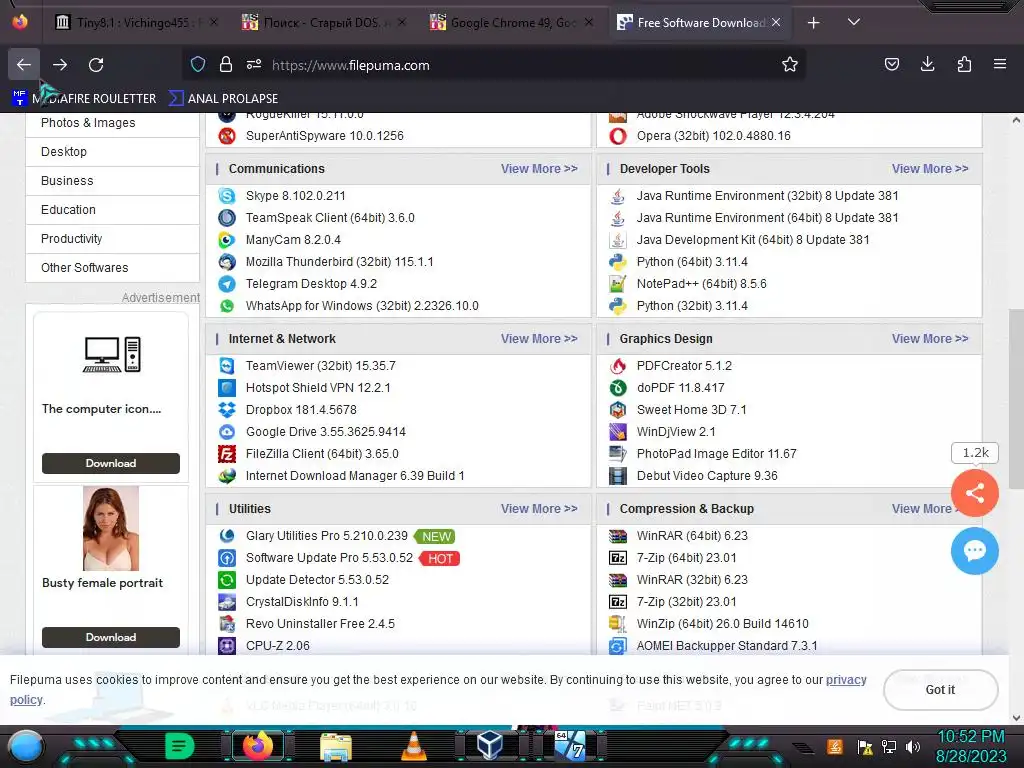Reload the current page
This screenshot has width=1024, height=768.
click(x=96, y=65)
